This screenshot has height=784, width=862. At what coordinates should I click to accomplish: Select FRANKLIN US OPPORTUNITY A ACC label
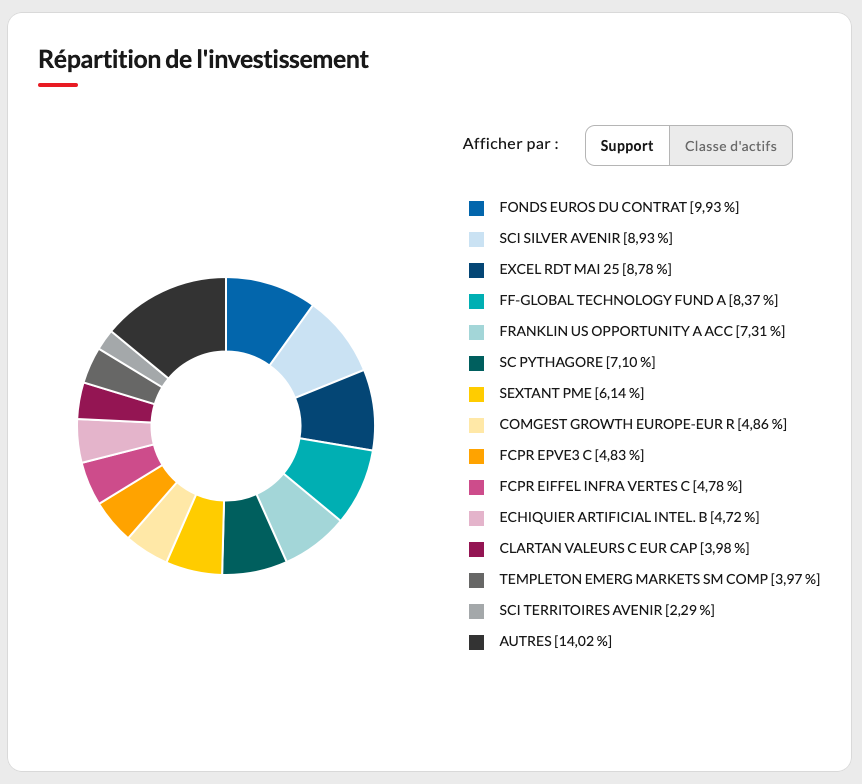tap(642, 331)
